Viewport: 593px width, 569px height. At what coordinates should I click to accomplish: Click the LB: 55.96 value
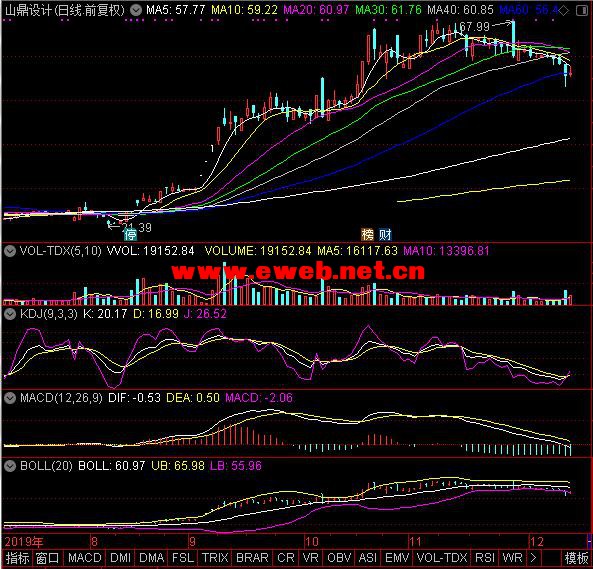click(236, 466)
